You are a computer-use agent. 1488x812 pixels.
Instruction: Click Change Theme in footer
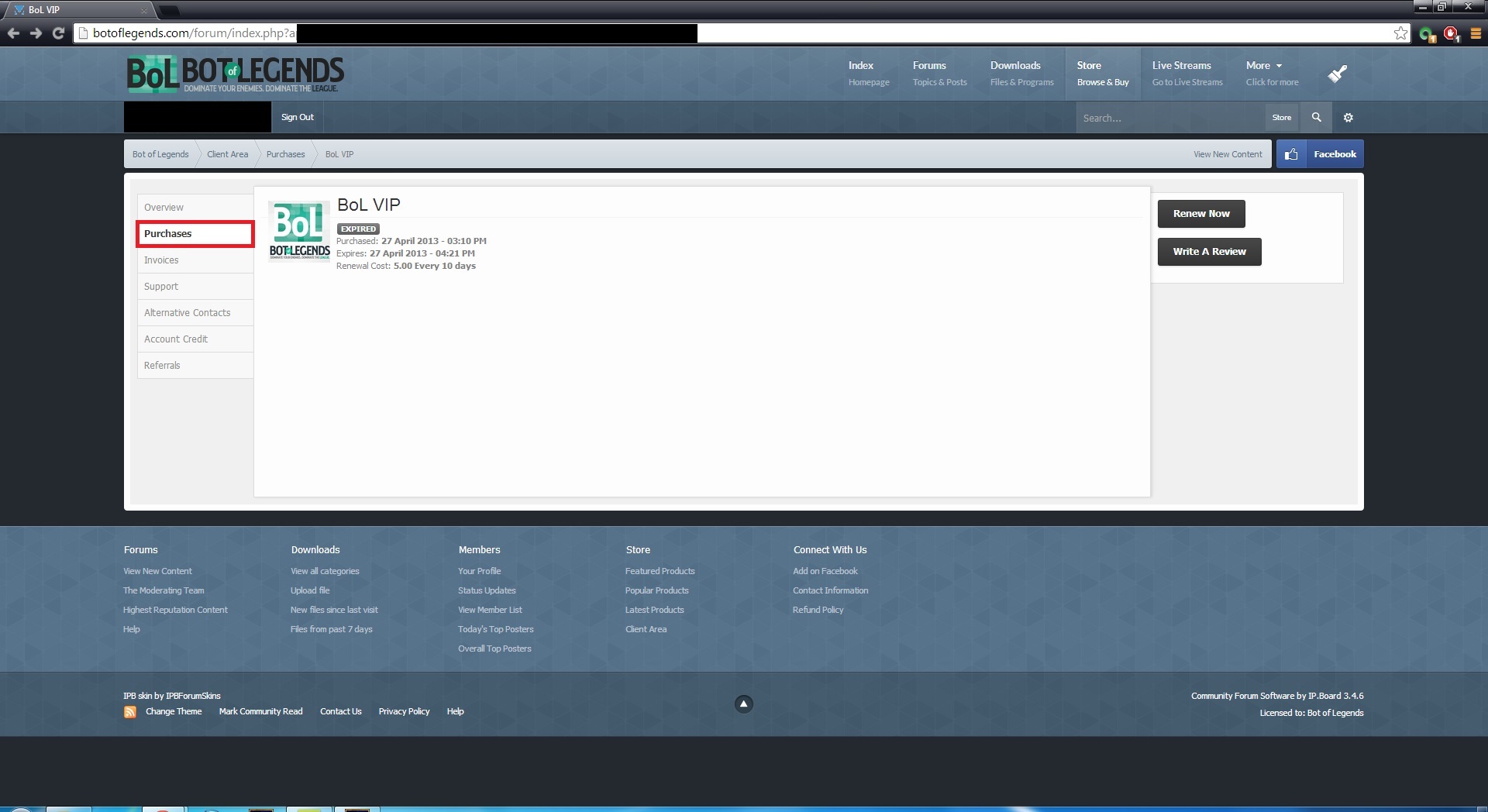(174, 711)
